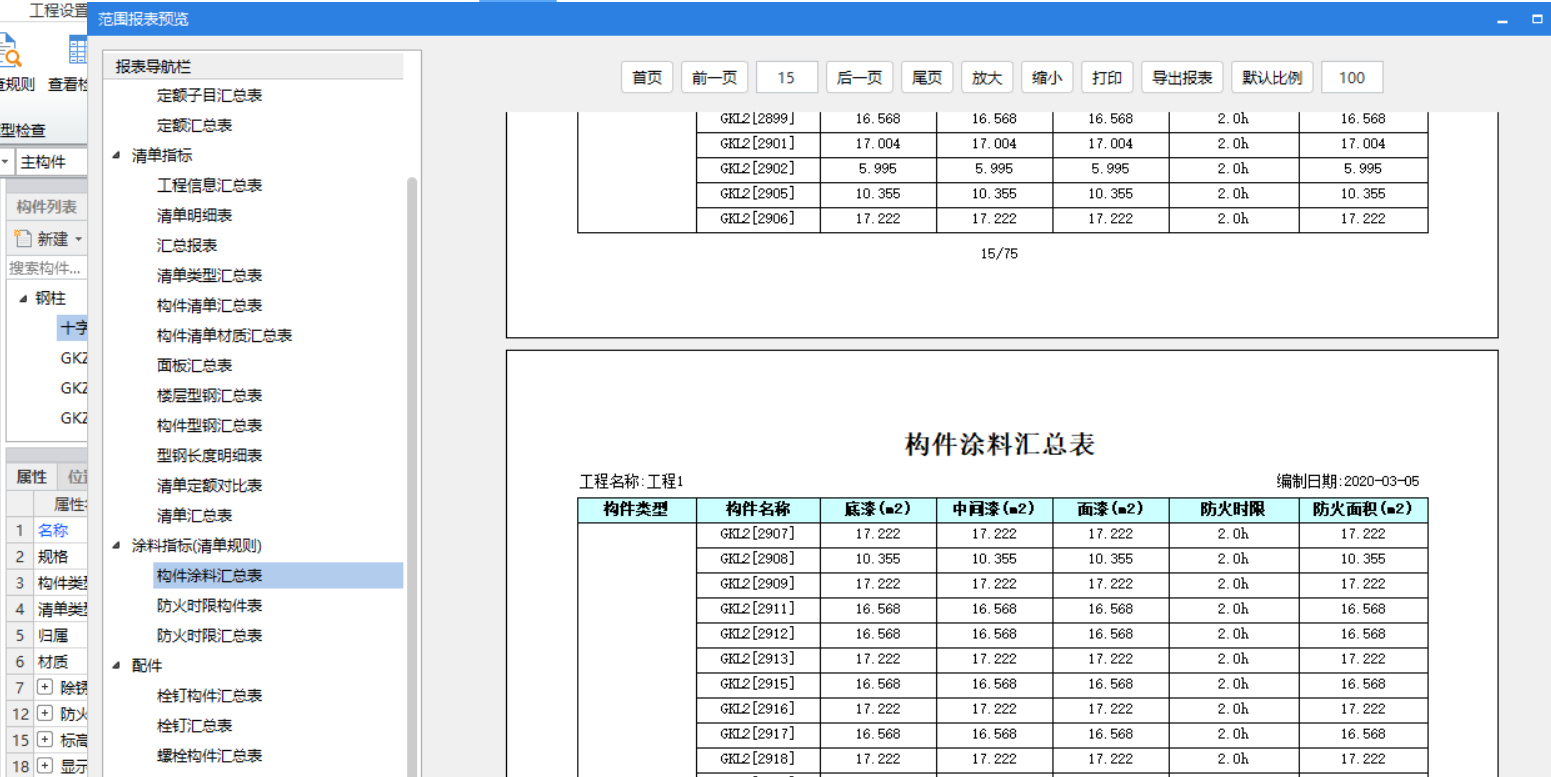1551x777 pixels.
Task: Click the 构件涂料汇总表 report title
Action: click(1000, 444)
